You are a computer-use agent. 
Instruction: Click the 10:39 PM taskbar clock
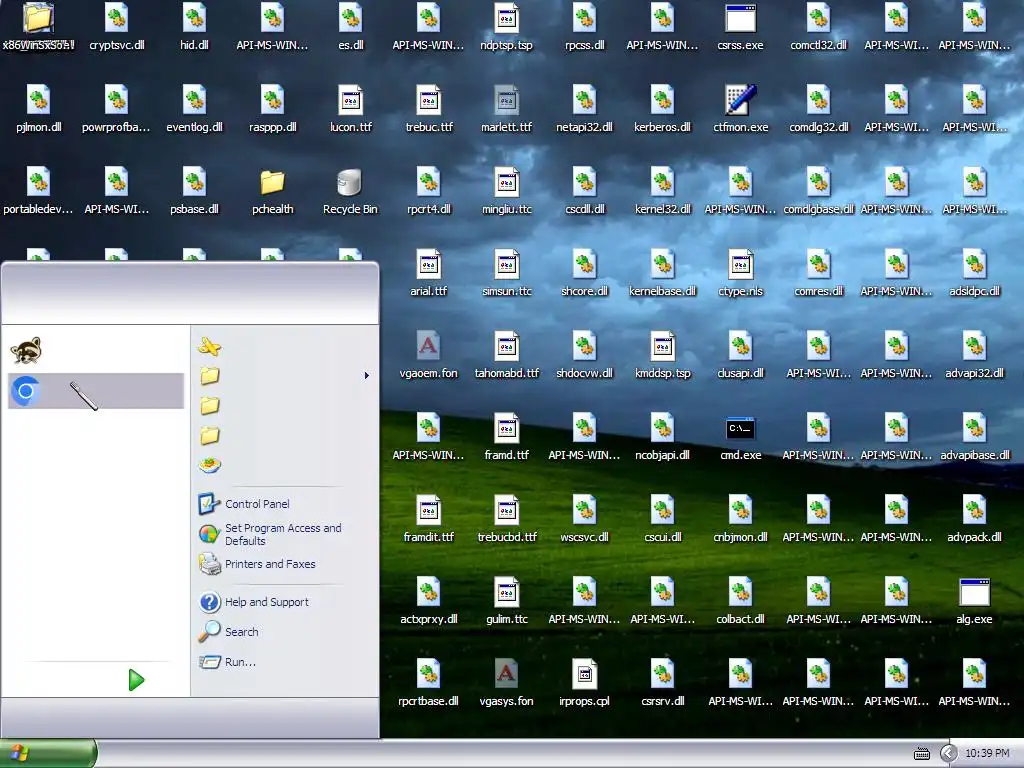[x=987, y=754]
